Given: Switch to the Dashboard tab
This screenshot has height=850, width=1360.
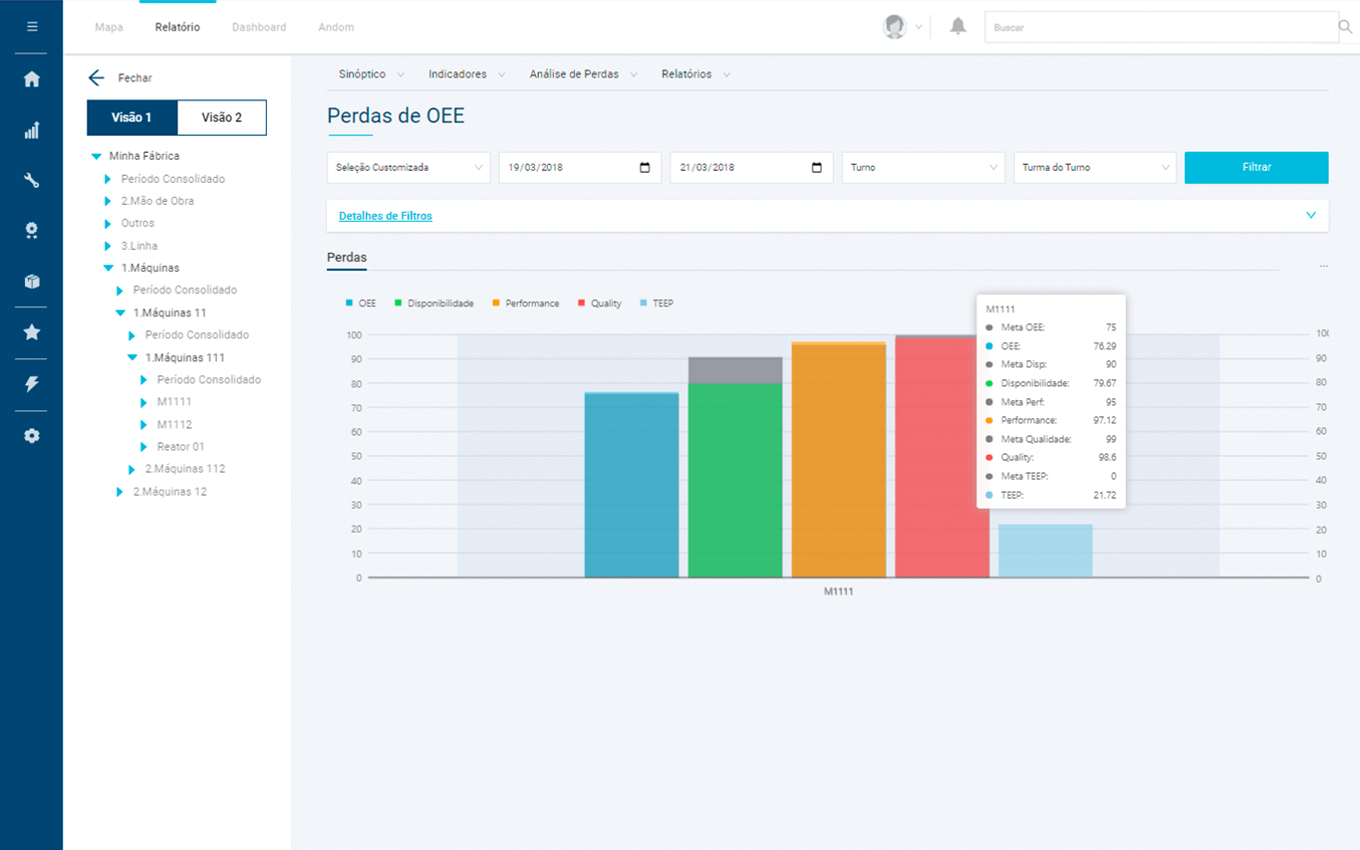Looking at the screenshot, I should (x=259, y=27).
